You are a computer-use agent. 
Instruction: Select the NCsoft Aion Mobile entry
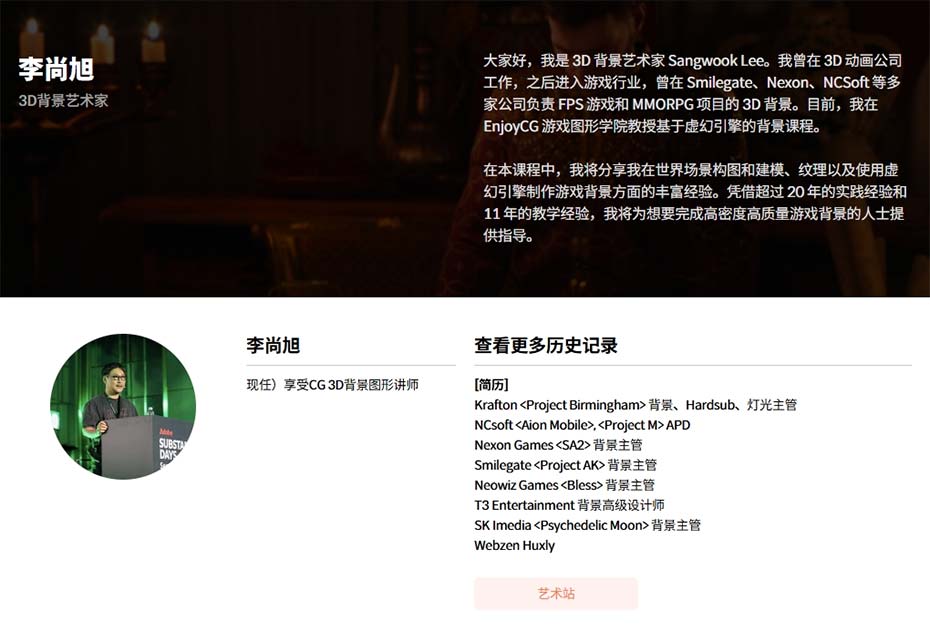point(582,425)
